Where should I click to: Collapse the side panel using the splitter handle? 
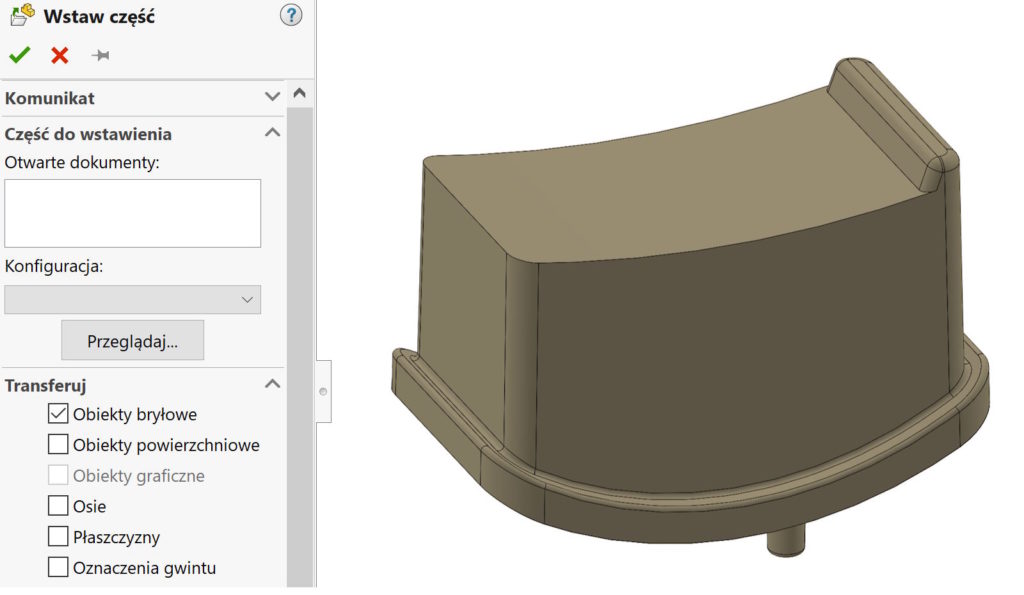pos(323,392)
